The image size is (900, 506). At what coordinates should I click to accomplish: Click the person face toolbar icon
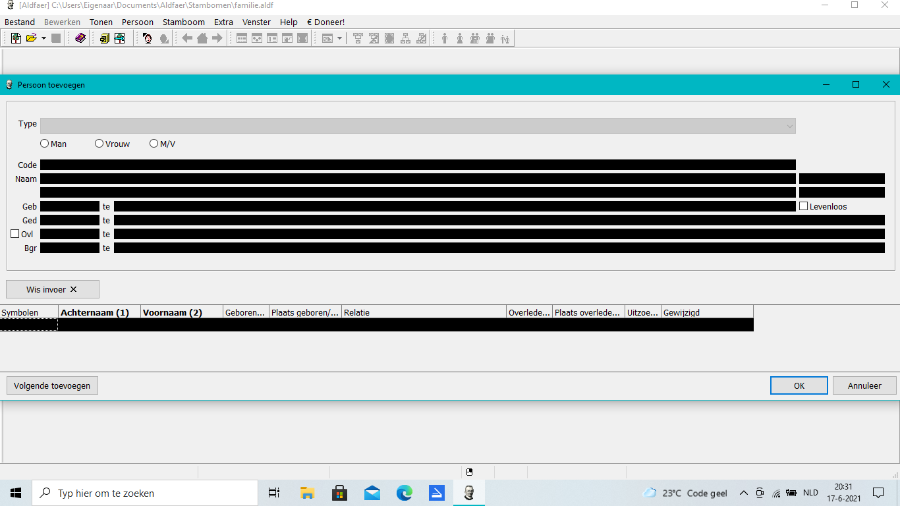coord(147,38)
